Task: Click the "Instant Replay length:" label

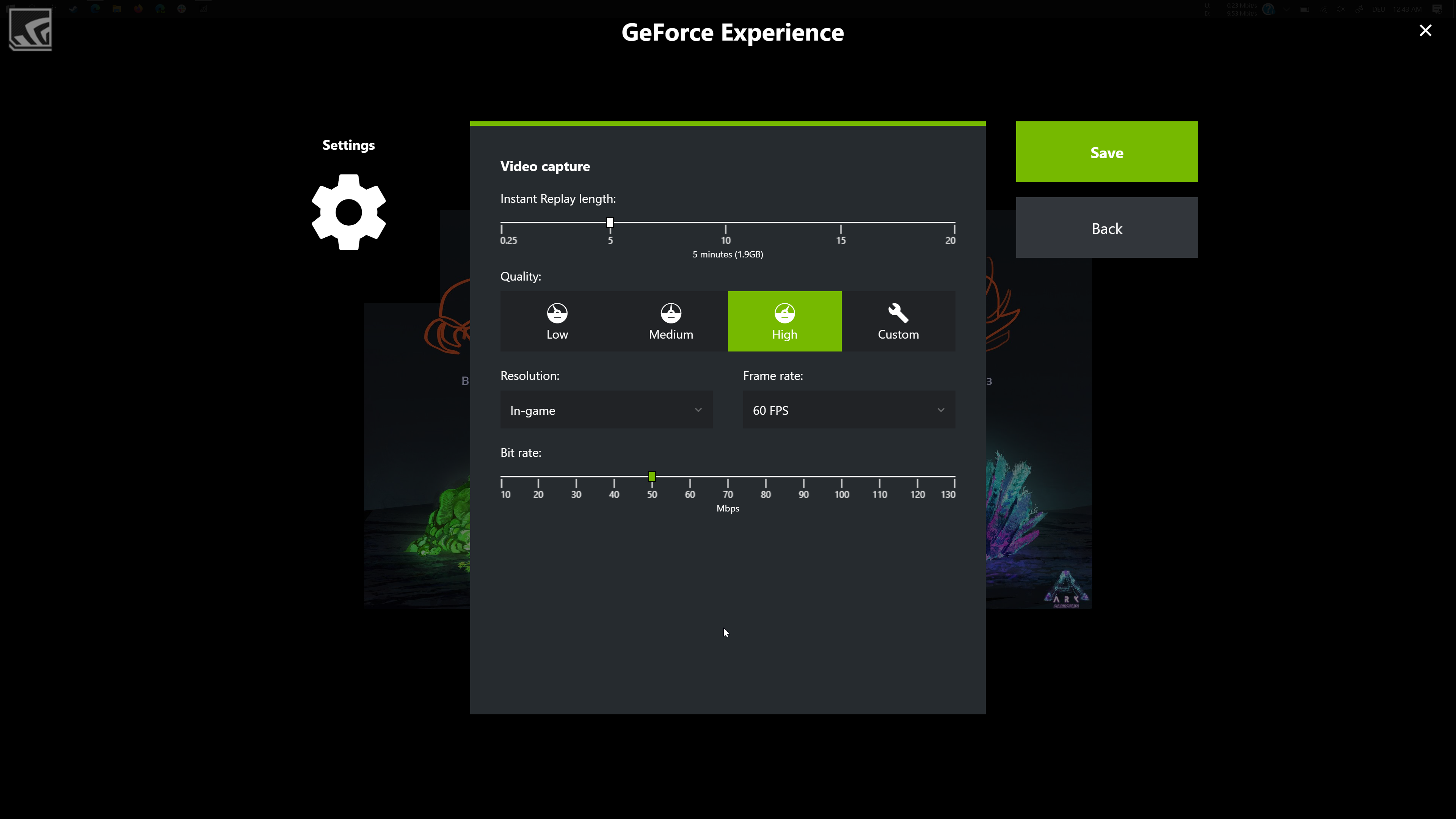Action: (558, 199)
